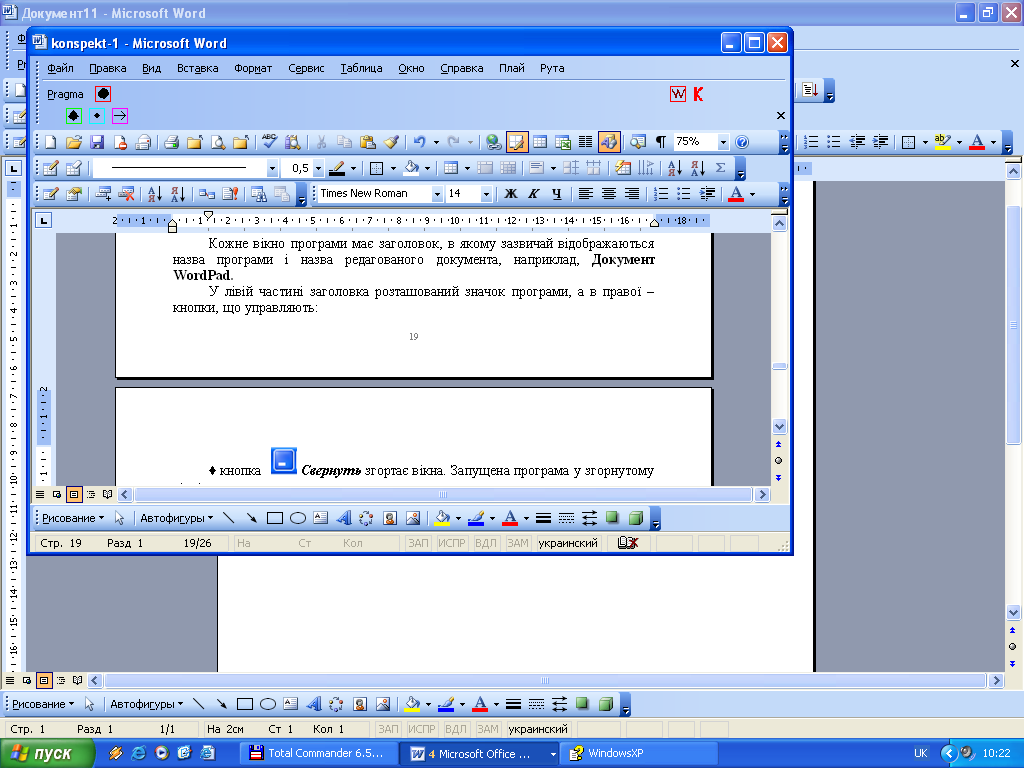The width and height of the screenshot is (1024, 768).
Task: Open the Рута menu
Action: pyautogui.click(x=552, y=68)
